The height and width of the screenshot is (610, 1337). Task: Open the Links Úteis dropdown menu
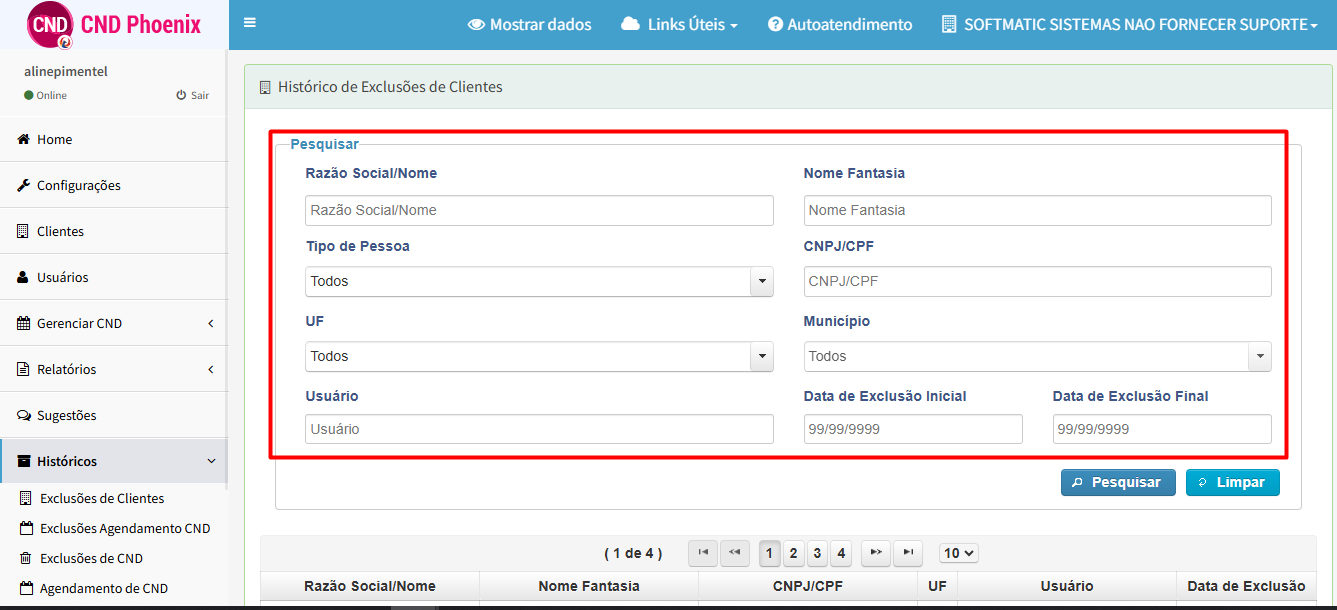679,25
